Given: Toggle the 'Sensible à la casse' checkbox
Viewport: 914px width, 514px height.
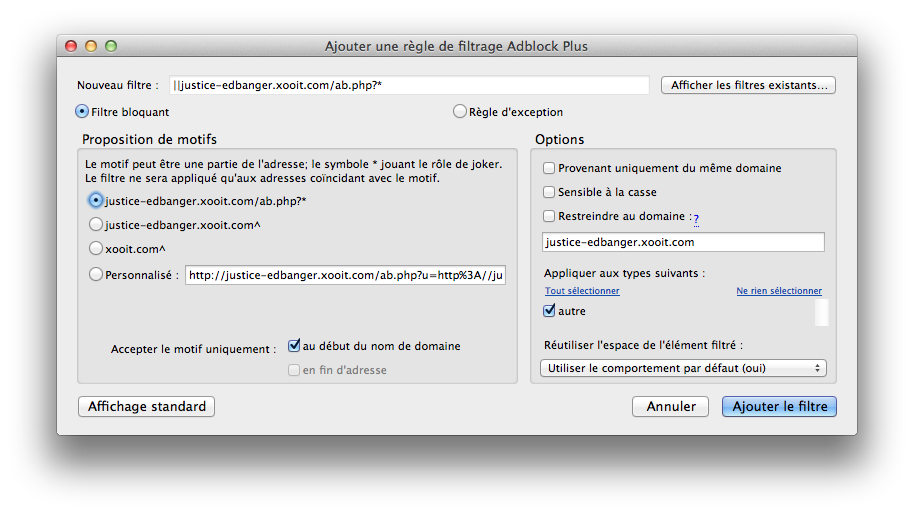Looking at the screenshot, I should 549,192.
